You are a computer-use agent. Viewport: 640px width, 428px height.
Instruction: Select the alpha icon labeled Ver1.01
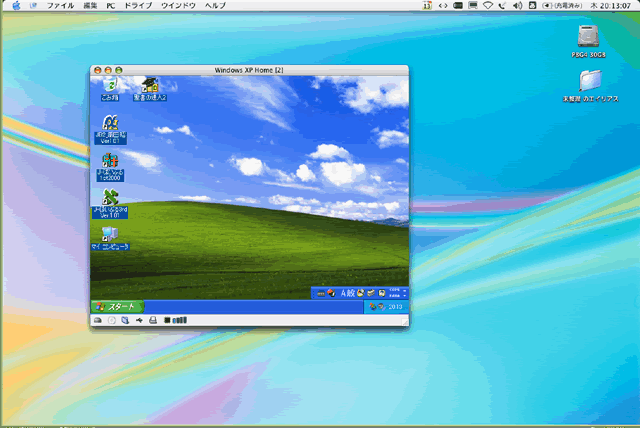click(110, 122)
